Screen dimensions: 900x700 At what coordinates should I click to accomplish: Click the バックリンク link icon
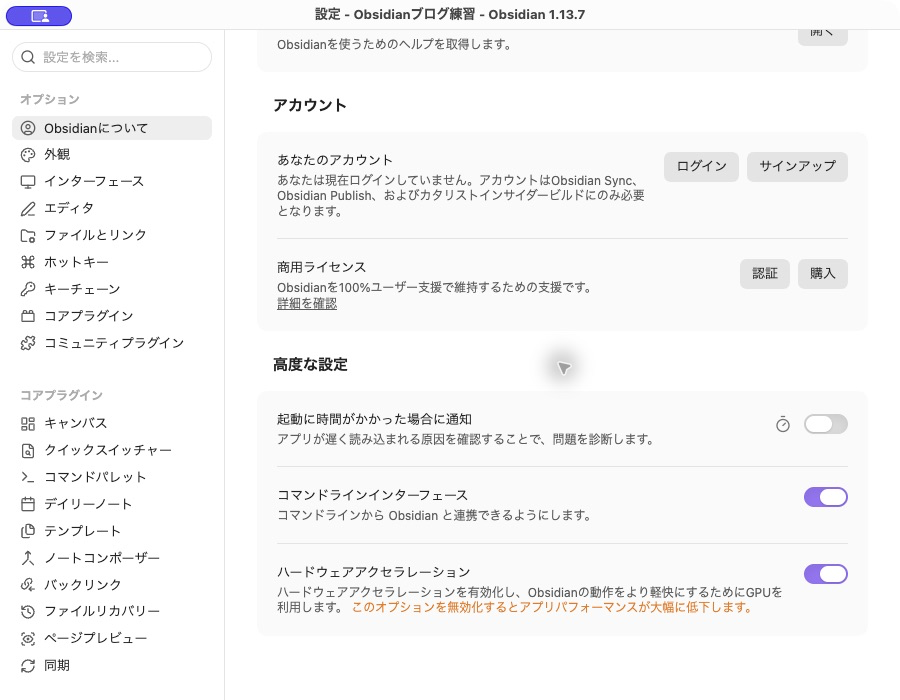(x=28, y=585)
